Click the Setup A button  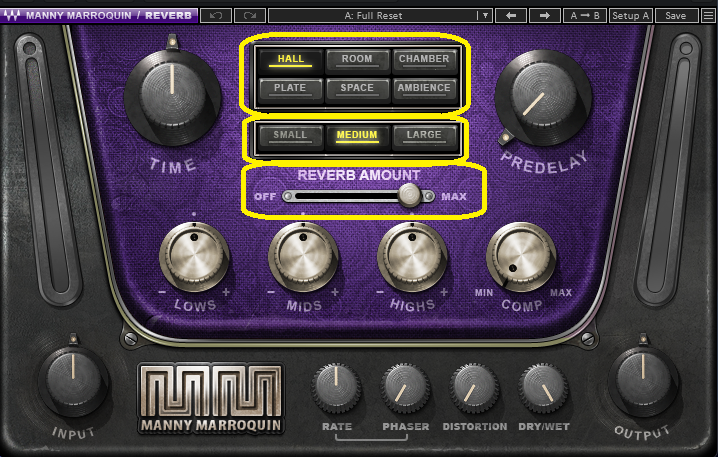point(631,16)
